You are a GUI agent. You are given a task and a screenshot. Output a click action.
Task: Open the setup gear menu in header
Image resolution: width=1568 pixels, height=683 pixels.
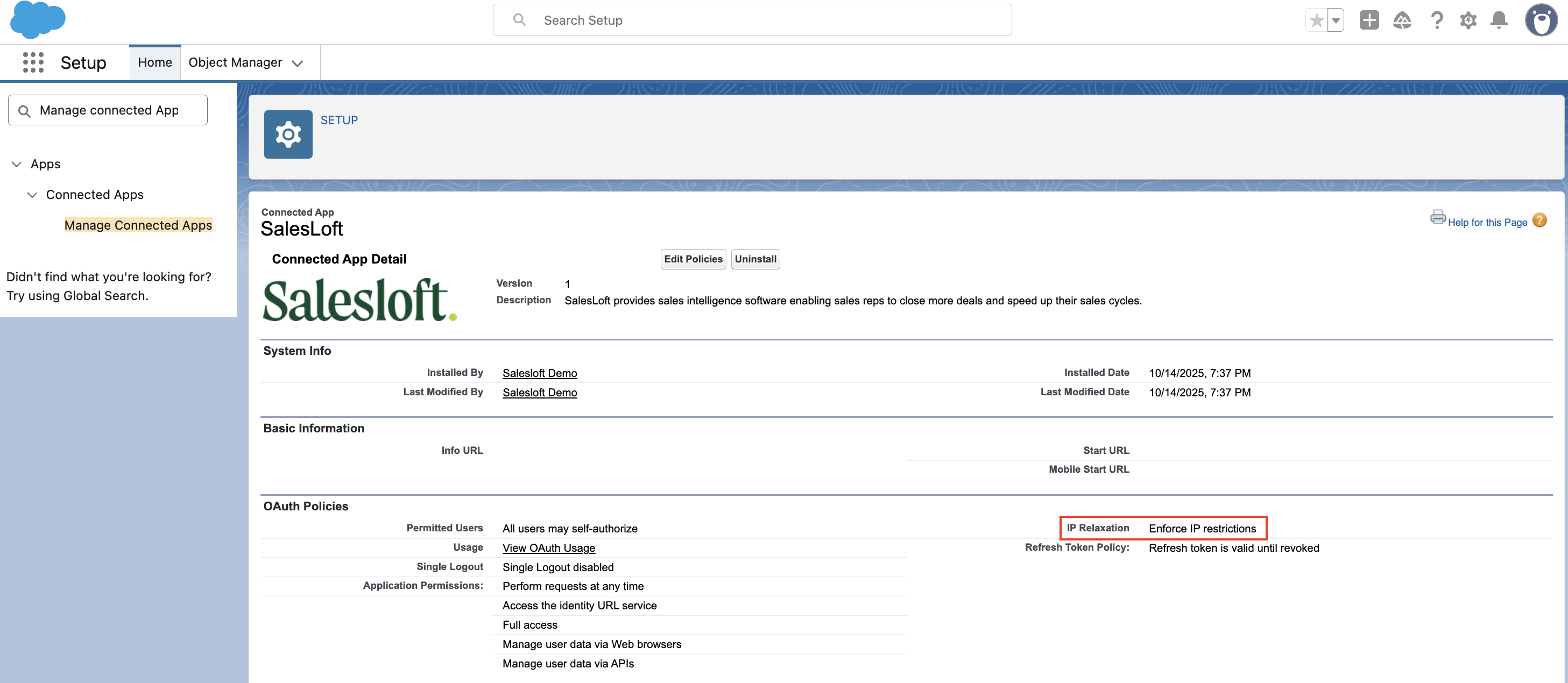click(1467, 20)
